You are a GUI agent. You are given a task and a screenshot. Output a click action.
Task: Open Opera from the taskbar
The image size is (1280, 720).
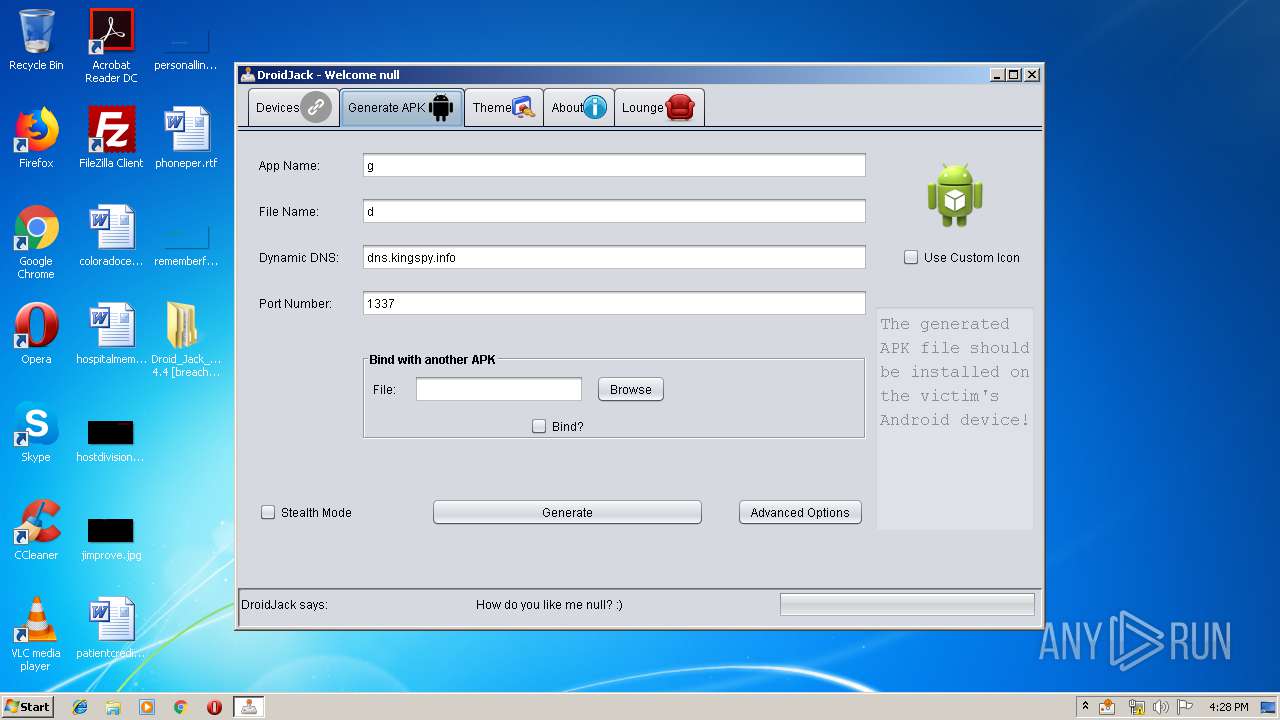214,707
